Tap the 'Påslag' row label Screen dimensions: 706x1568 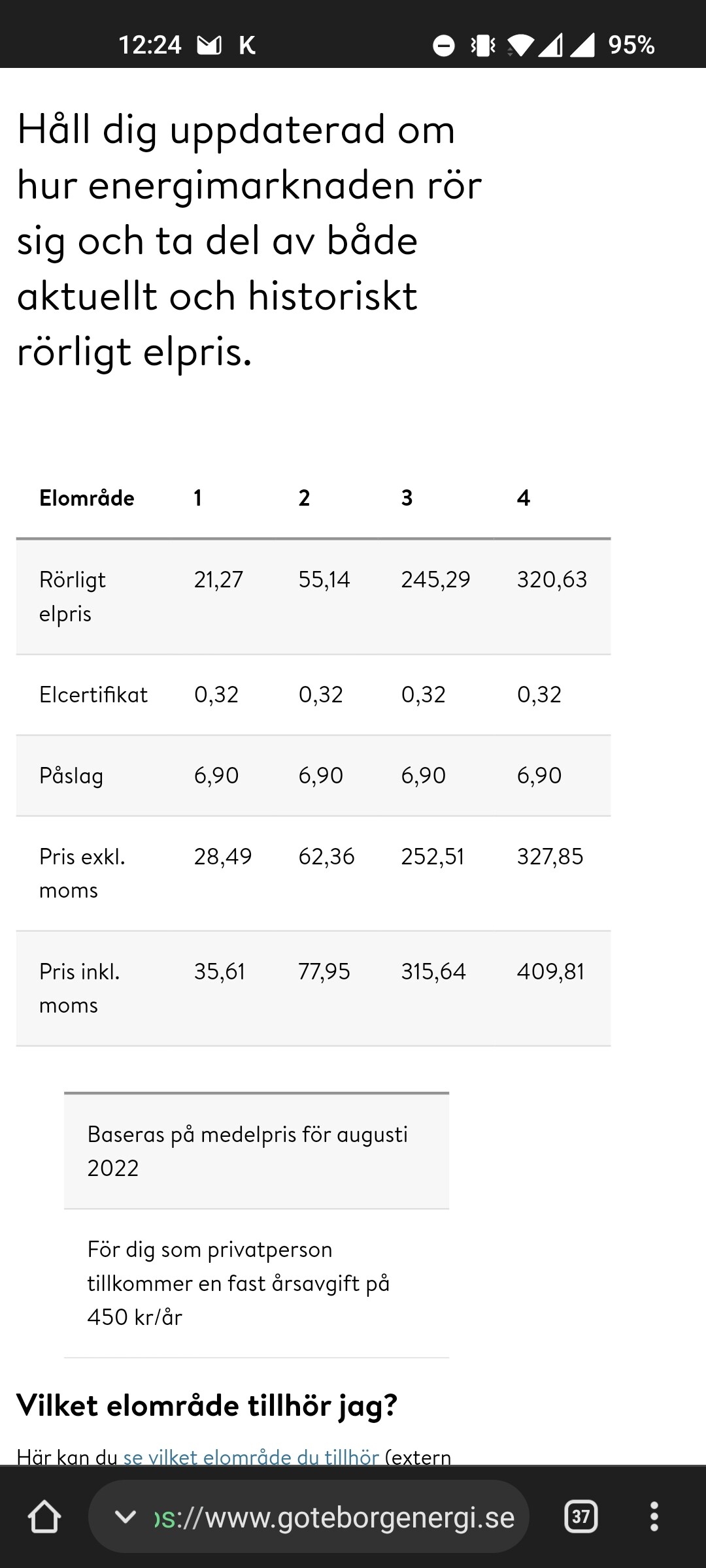(x=71, y=776)
